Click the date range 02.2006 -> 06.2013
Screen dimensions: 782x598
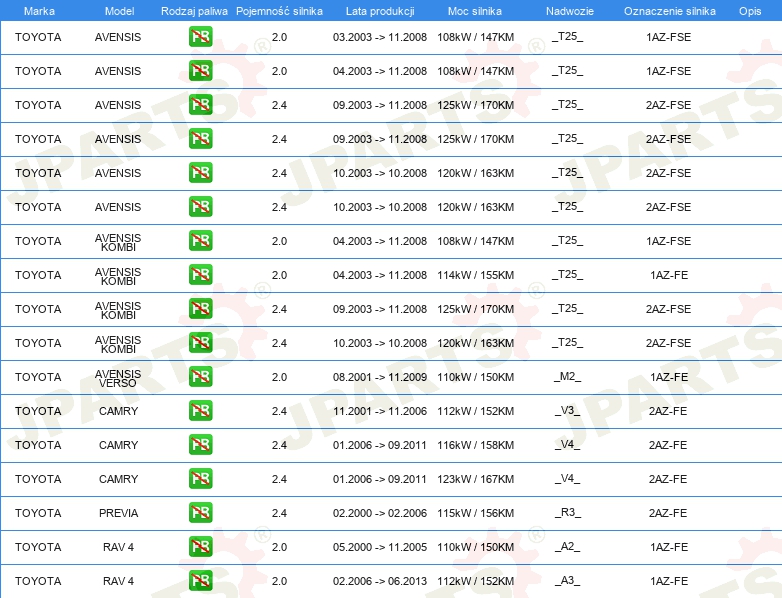point(380,581)
